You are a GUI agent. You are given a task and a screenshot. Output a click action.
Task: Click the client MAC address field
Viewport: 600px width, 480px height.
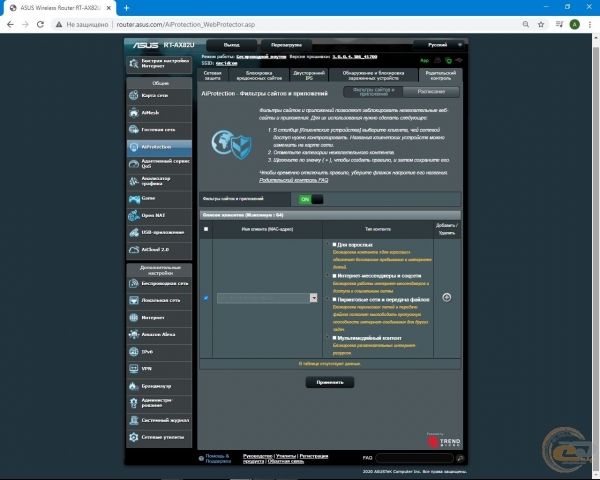tap(263, 298)
